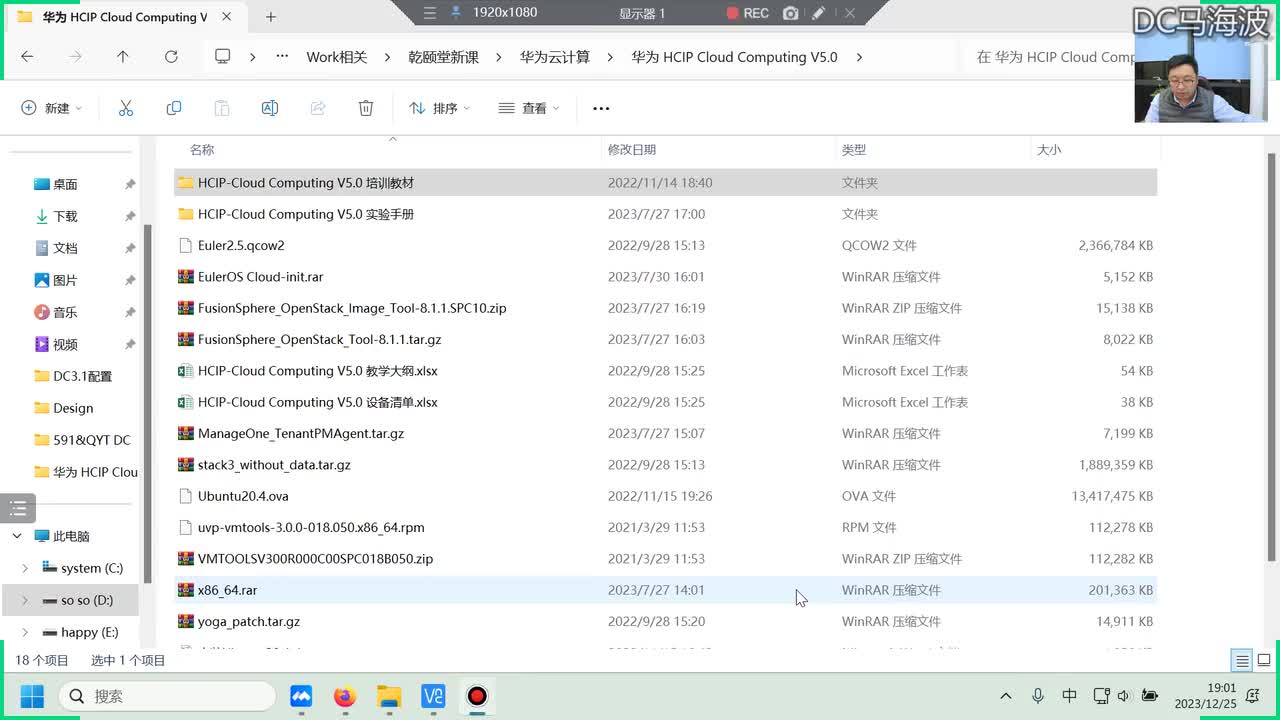The image size is (1280, 720).
Task: Expand the system (C:) drive node
Action: coord(25,568)
